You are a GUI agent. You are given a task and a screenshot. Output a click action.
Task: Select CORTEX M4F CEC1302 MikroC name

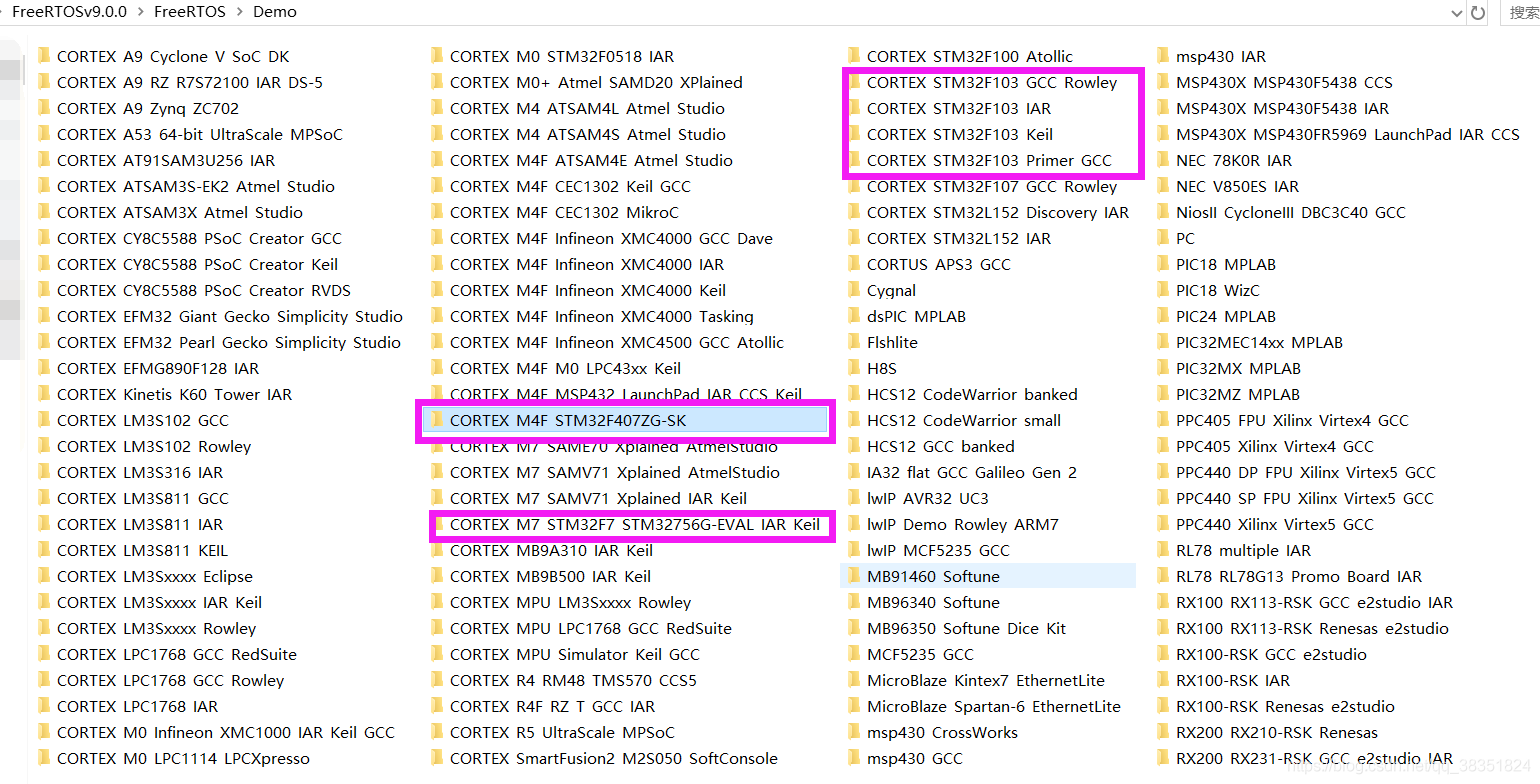pyautogui.click(x=565, y=212)
